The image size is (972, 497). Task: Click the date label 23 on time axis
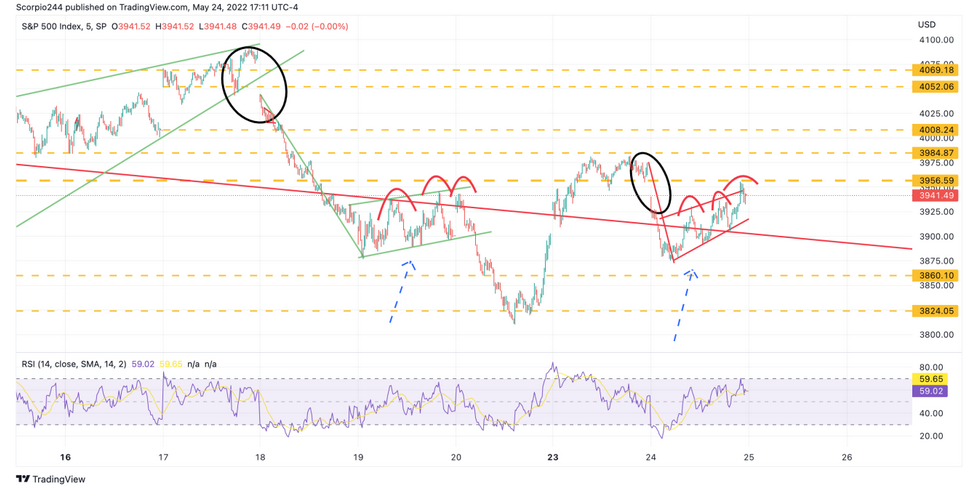pyautogui.click(x=553, y=457)
